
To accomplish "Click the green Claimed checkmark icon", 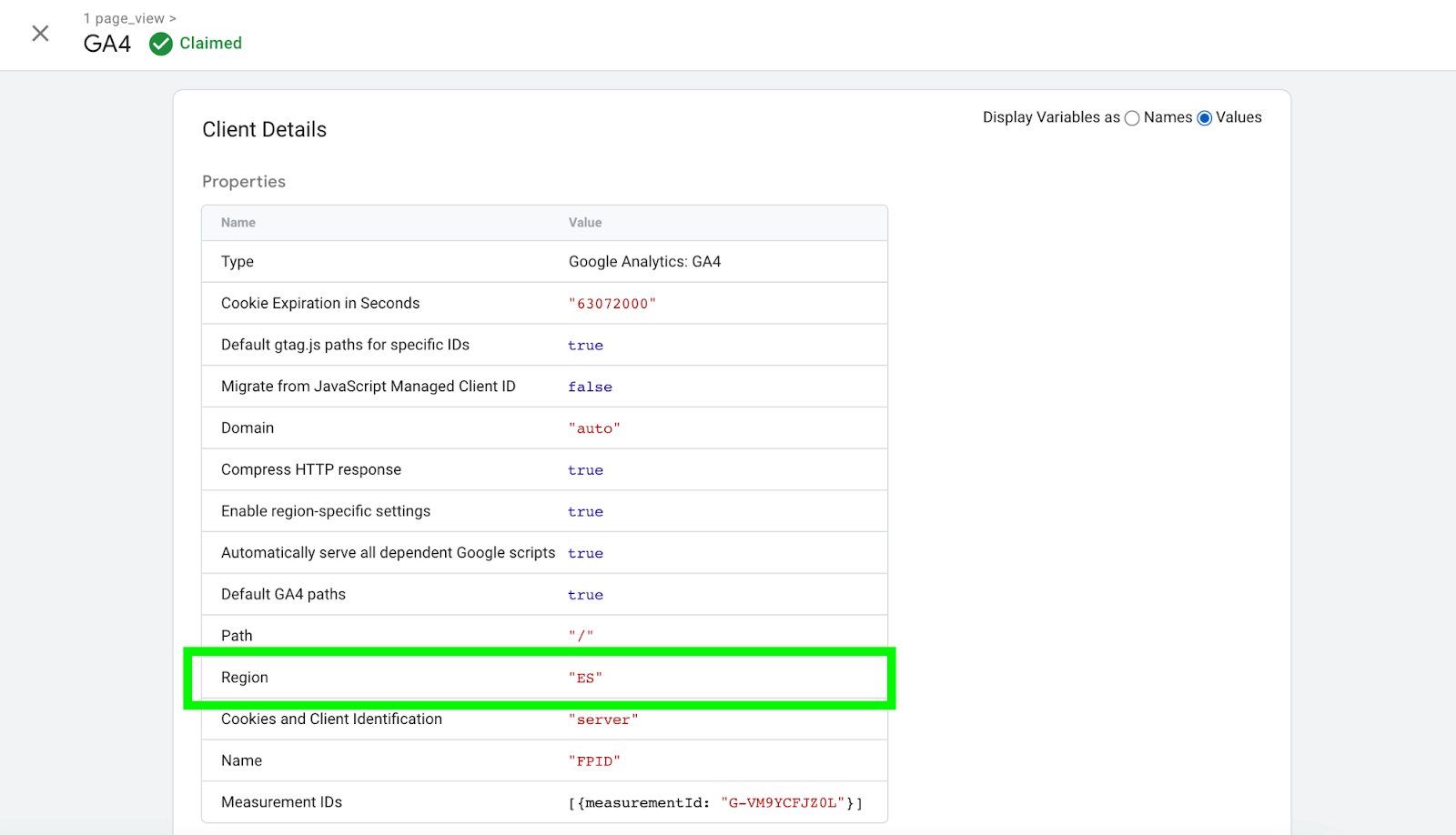I will tap(161, 44).
